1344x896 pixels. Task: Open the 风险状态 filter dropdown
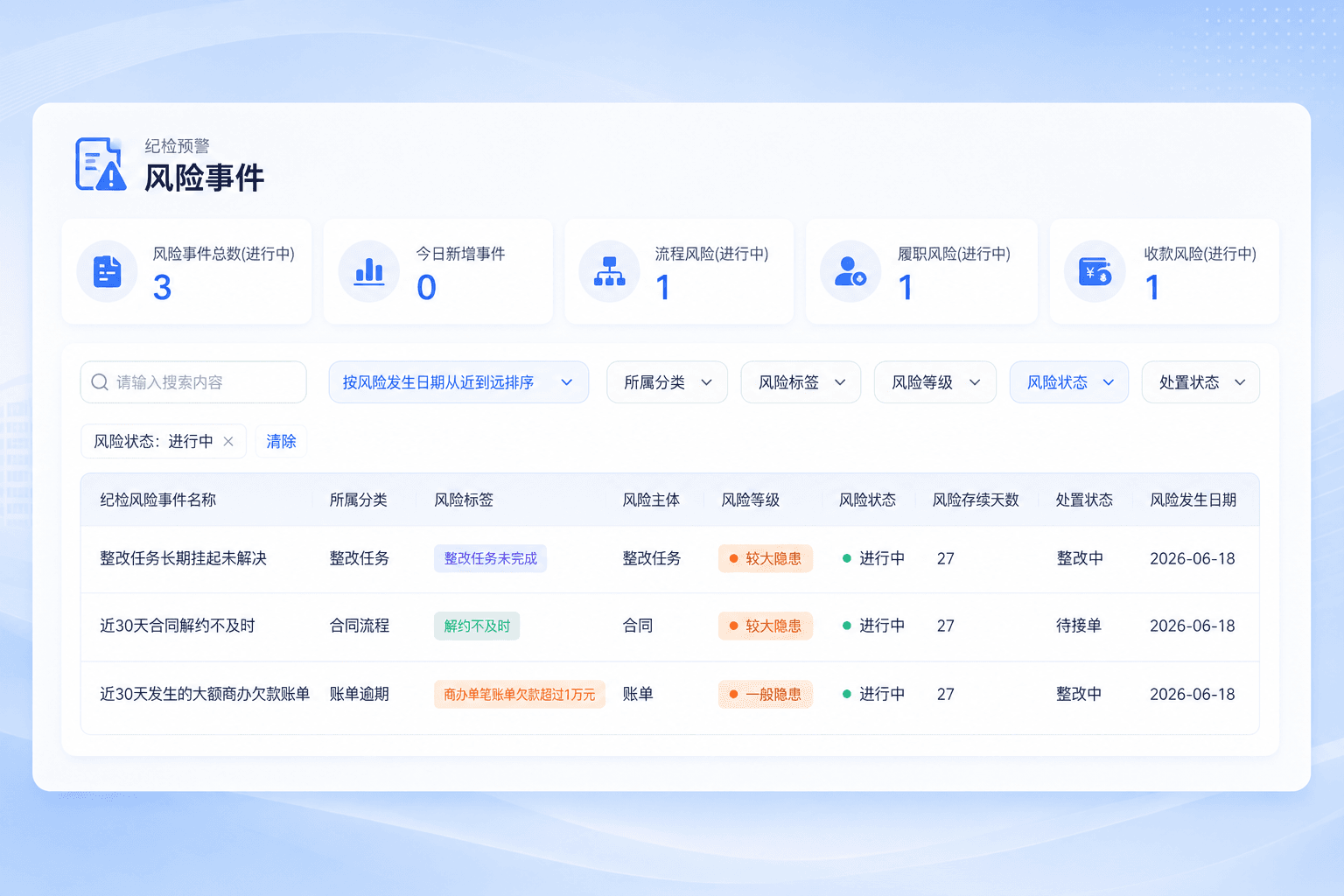point(1069,382)
